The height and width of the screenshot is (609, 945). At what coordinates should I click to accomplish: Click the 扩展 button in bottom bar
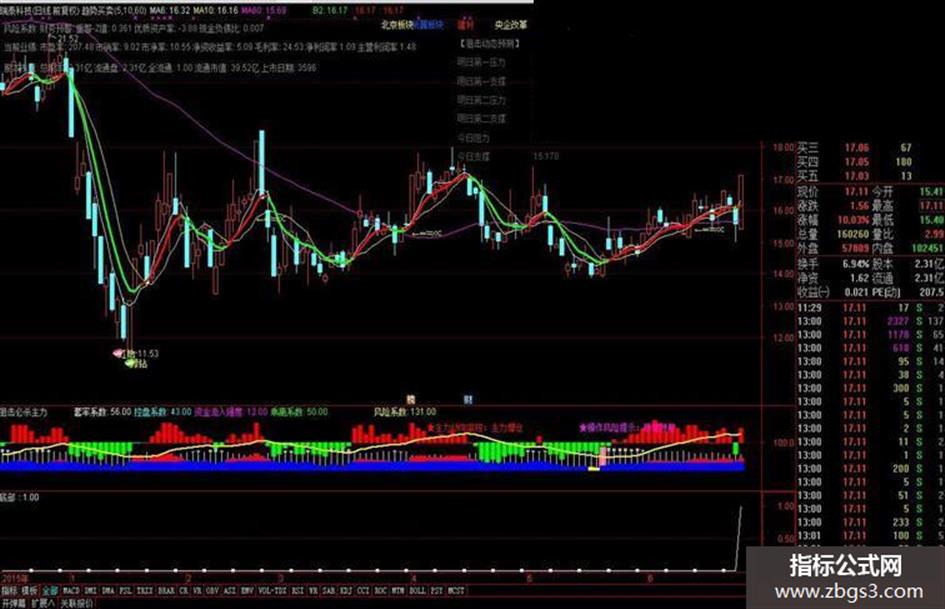(43, 602)
